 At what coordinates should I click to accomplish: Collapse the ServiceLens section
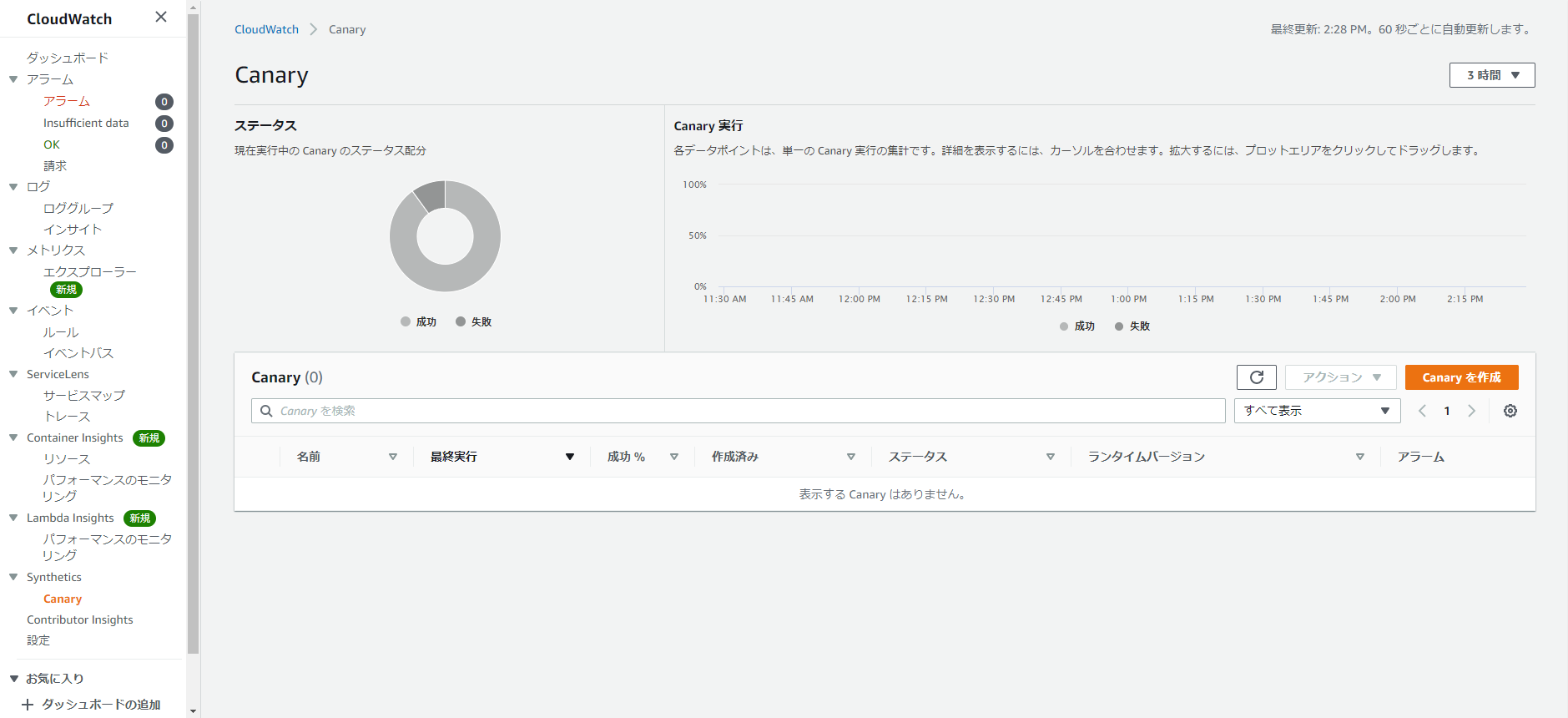point(13,374)
